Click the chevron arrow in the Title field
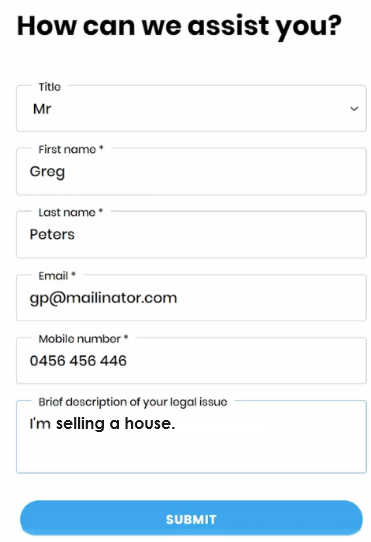This screenshot has width=371, height=542. 354,109
